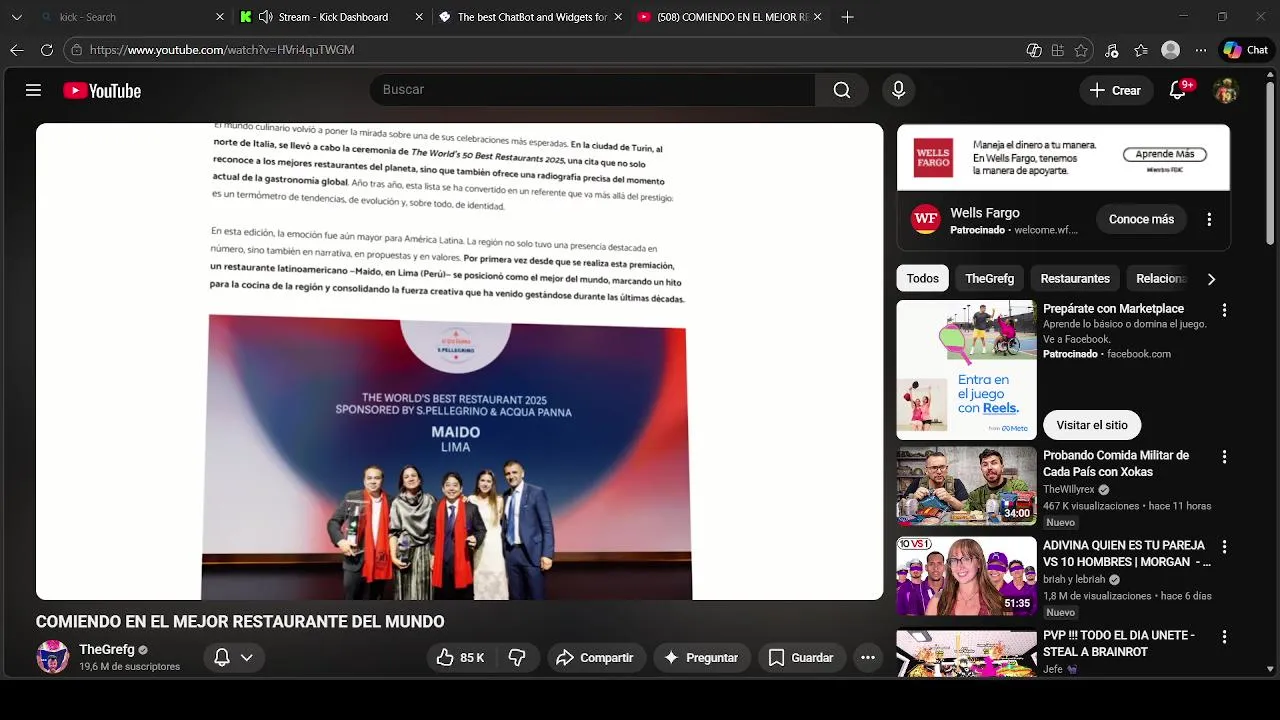Open options for Marketplace ad
This screenshot has height=720, width=1280.
point(1224,310)
